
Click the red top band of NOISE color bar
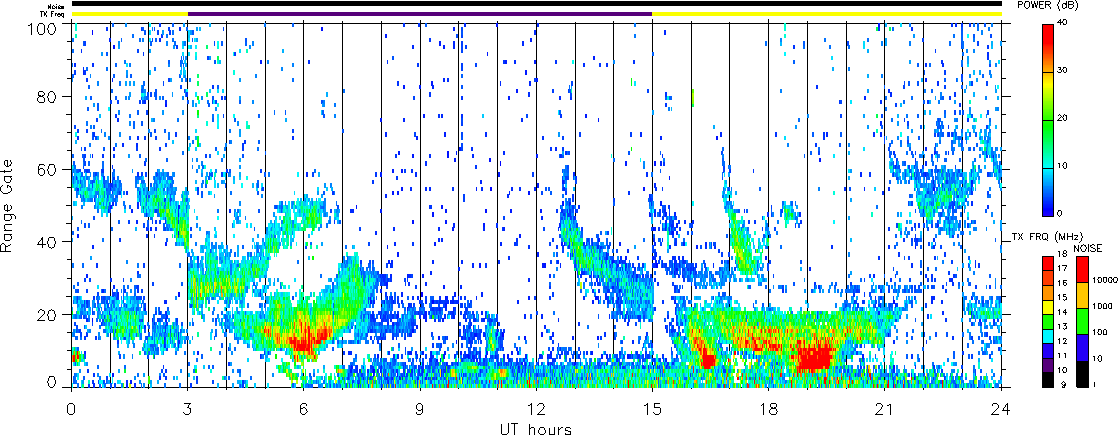(1082, 269)
